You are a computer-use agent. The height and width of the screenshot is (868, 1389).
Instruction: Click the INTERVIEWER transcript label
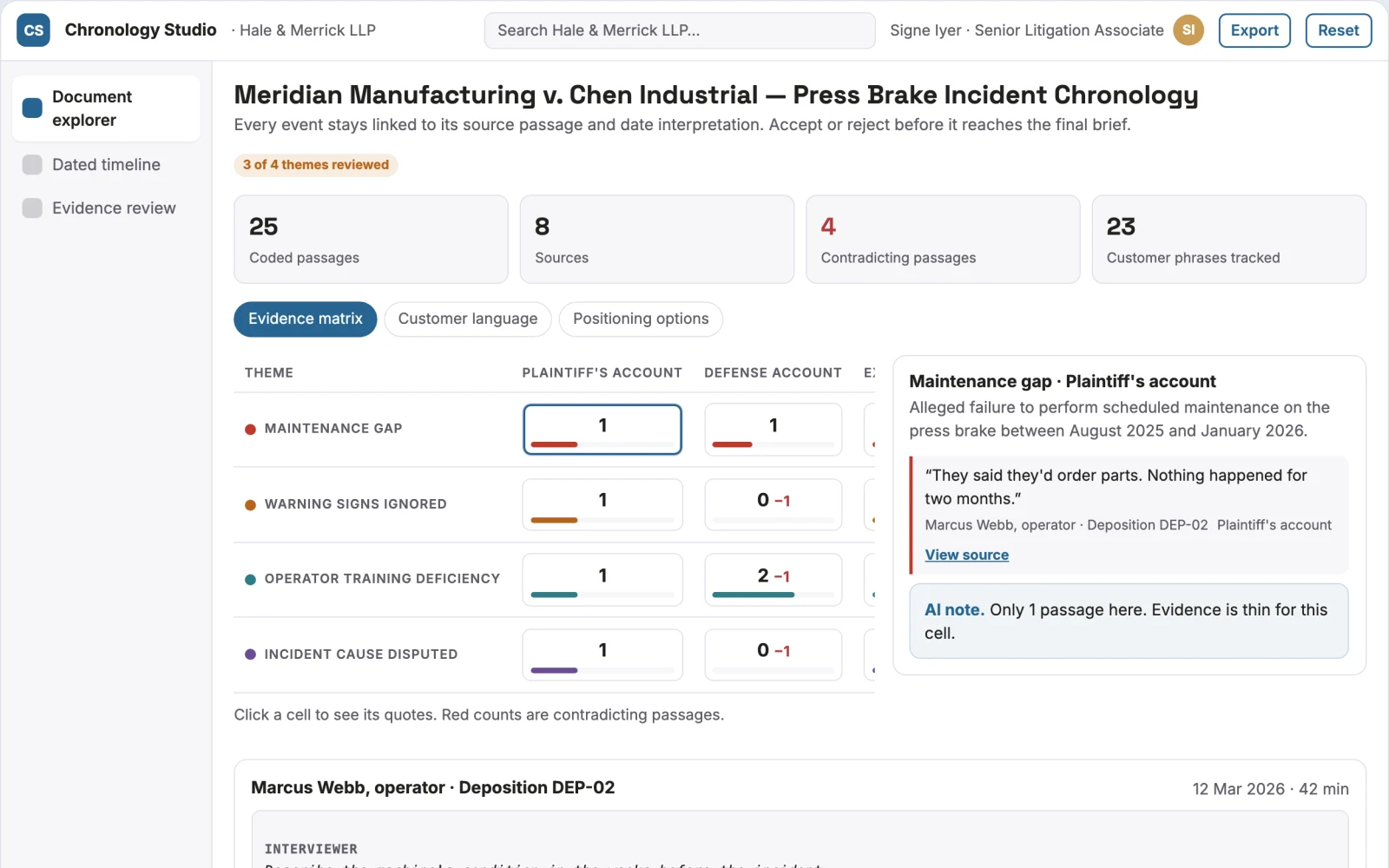(x=311, y=849)
